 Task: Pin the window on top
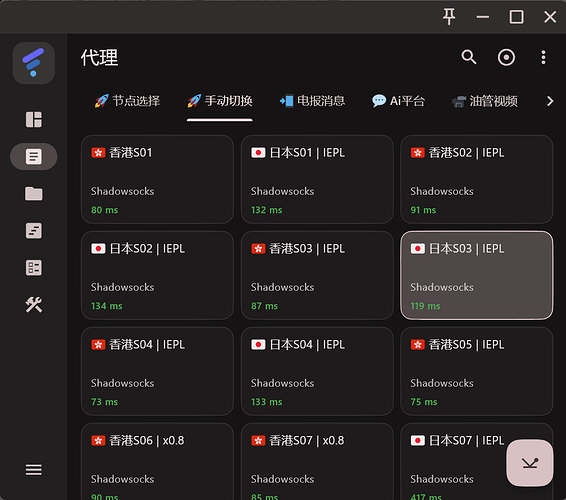449,17
